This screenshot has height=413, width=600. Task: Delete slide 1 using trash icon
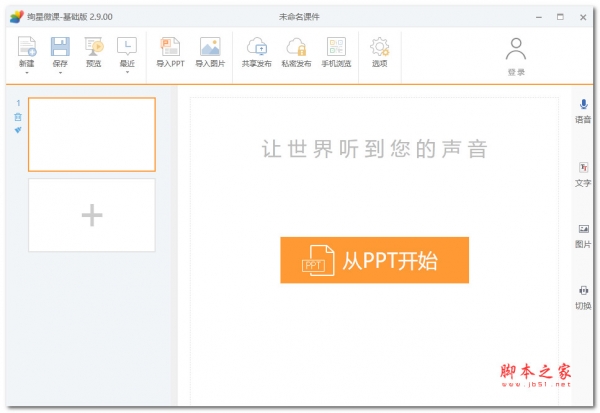coord(17,117)
